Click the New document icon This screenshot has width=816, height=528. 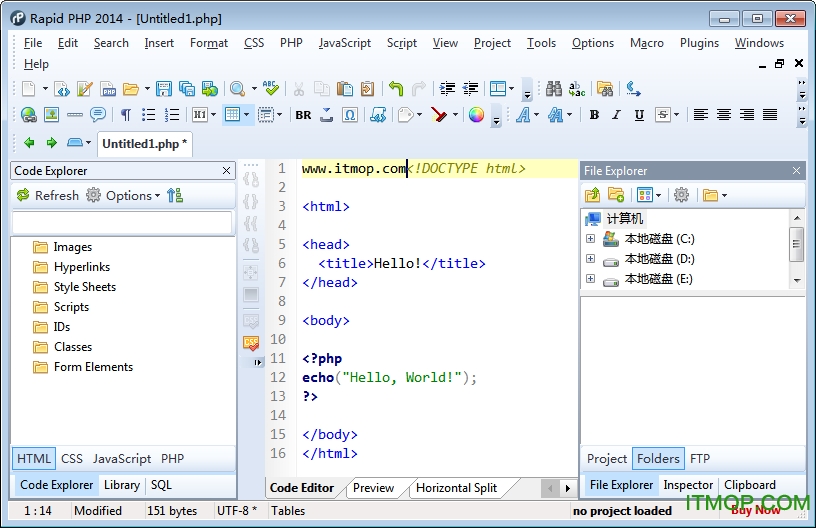coord(29,89)
